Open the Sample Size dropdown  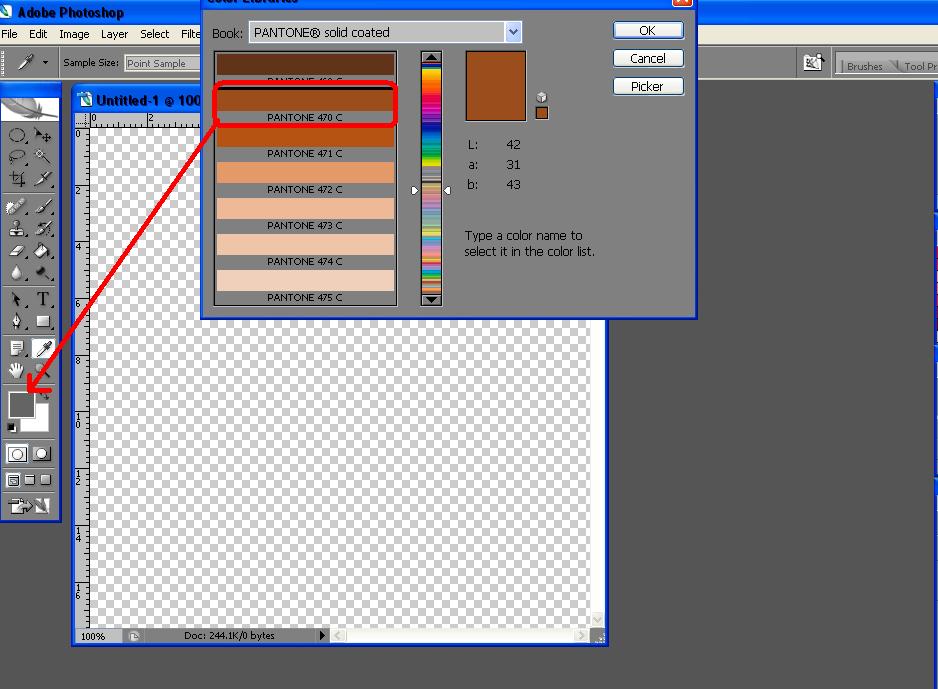click(x=162, y=63)
